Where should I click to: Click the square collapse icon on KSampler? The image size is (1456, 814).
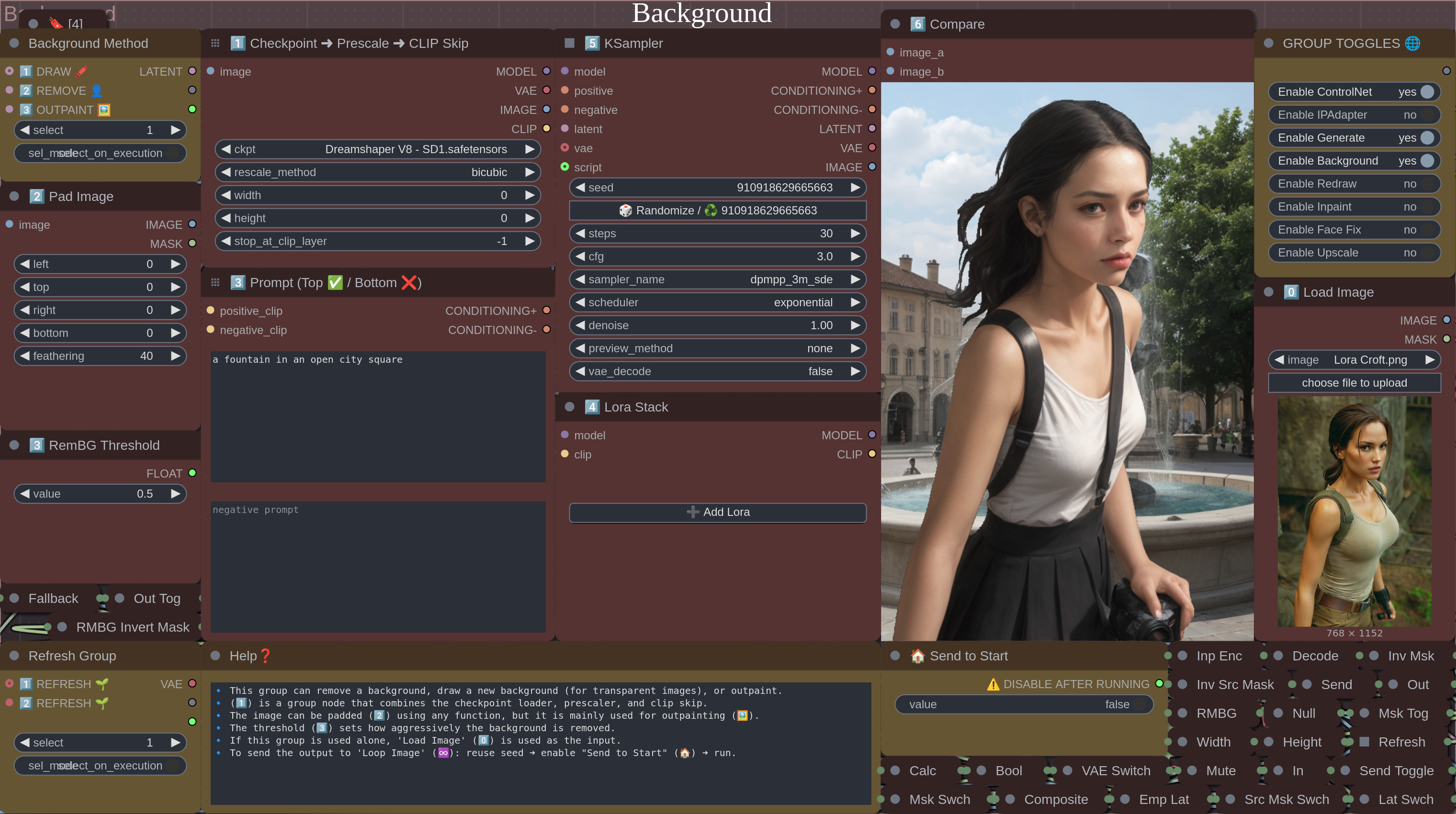click(570, 44)
